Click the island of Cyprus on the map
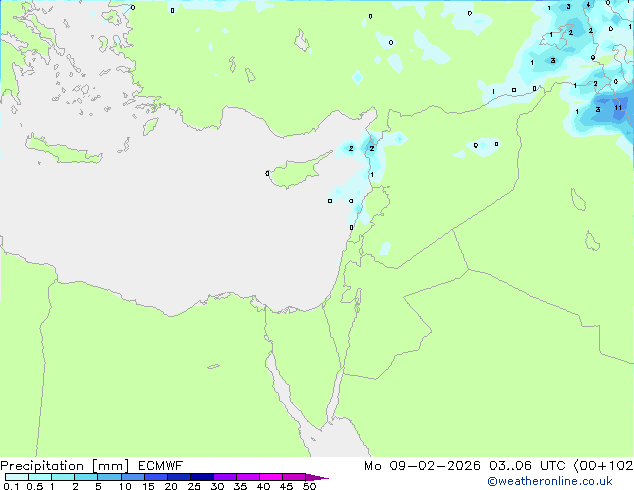 click(297, 173)
